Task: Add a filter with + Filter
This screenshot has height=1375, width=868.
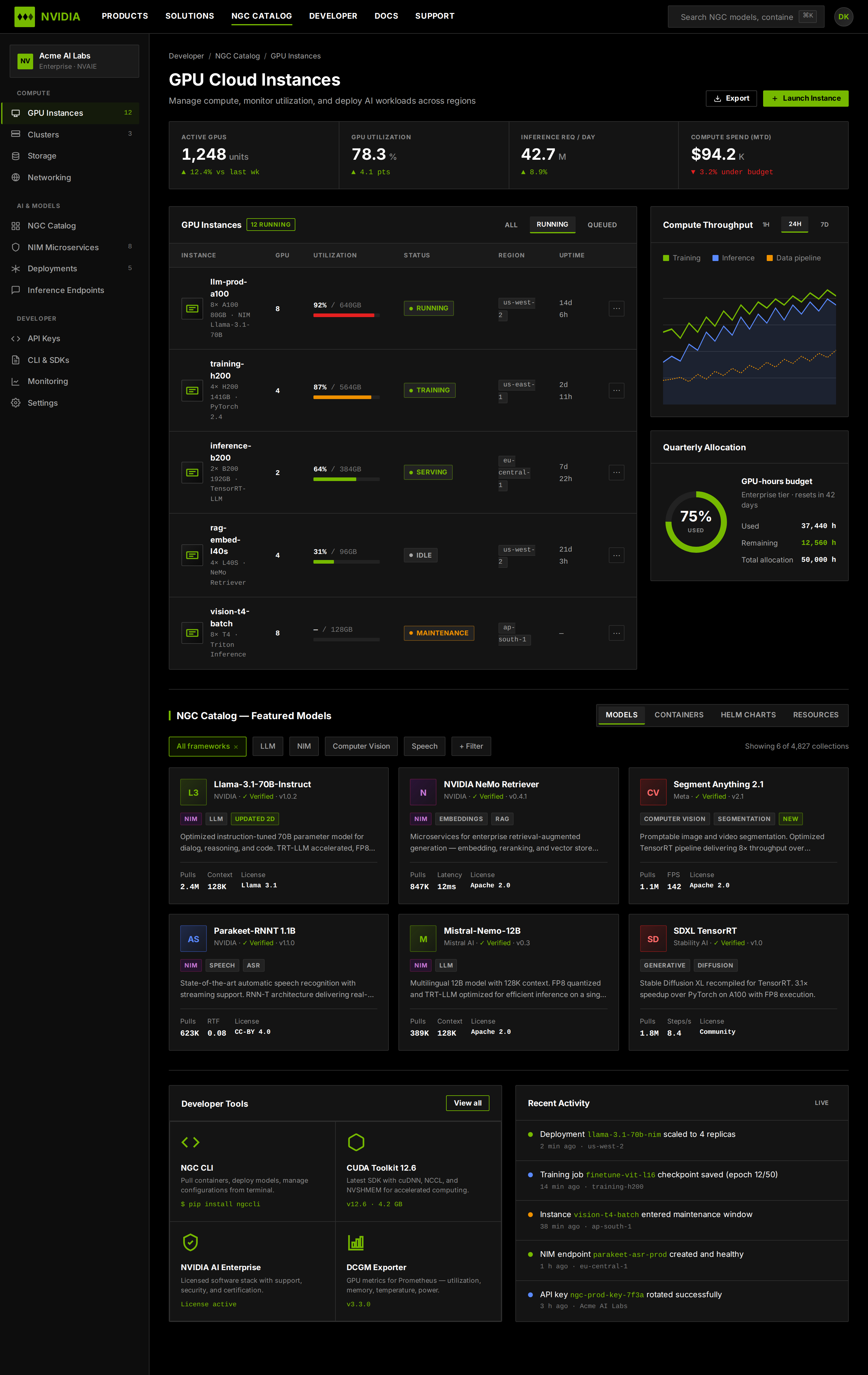Action: (471, 746)
